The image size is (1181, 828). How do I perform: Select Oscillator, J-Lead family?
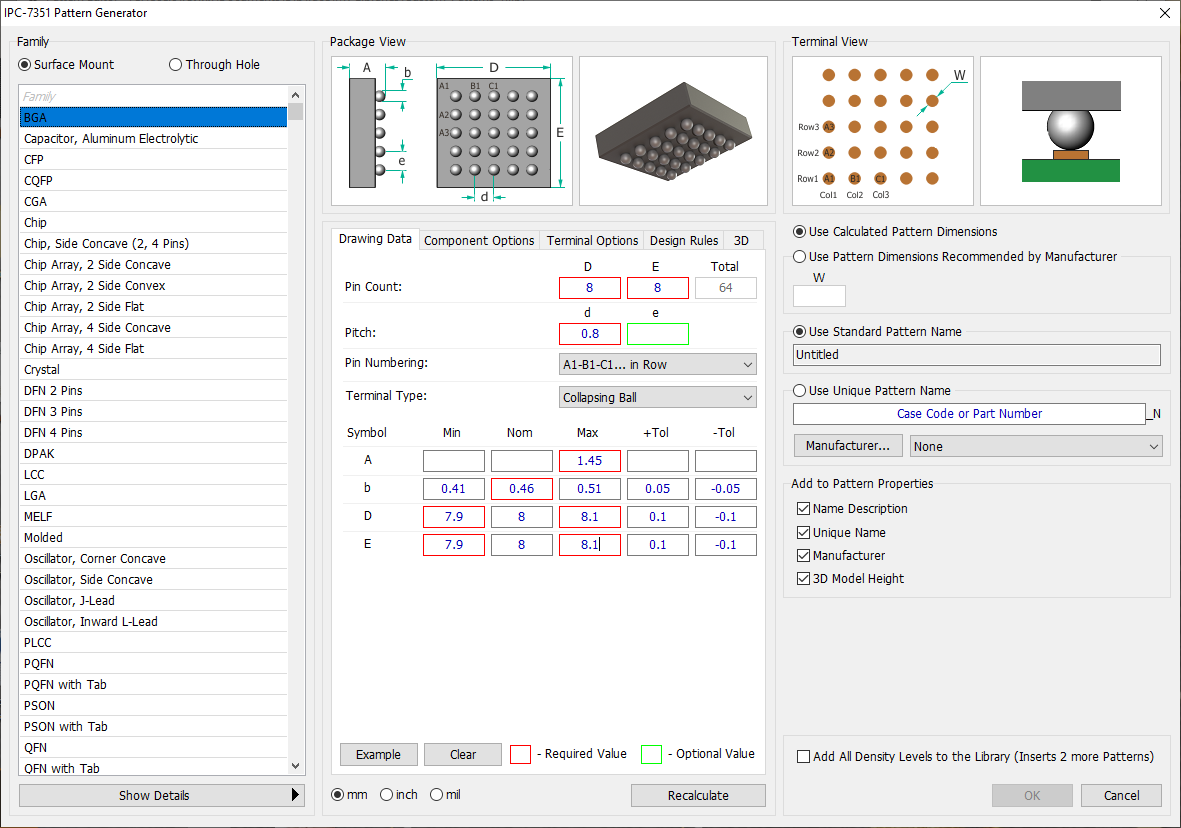coord(153,600)
